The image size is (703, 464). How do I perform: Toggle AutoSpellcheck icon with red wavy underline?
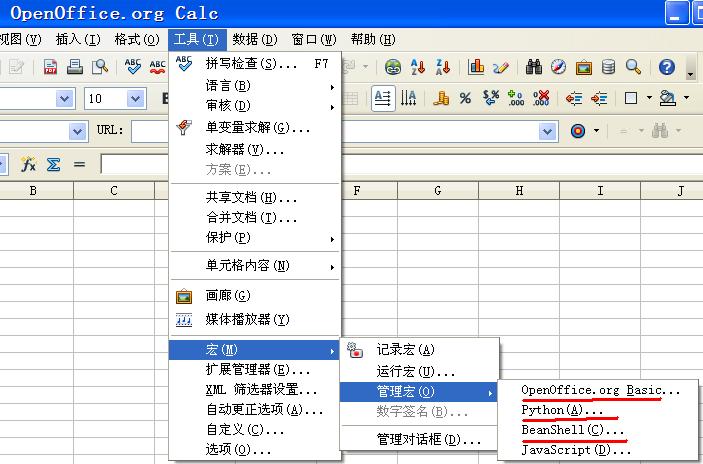pos(158,67)
